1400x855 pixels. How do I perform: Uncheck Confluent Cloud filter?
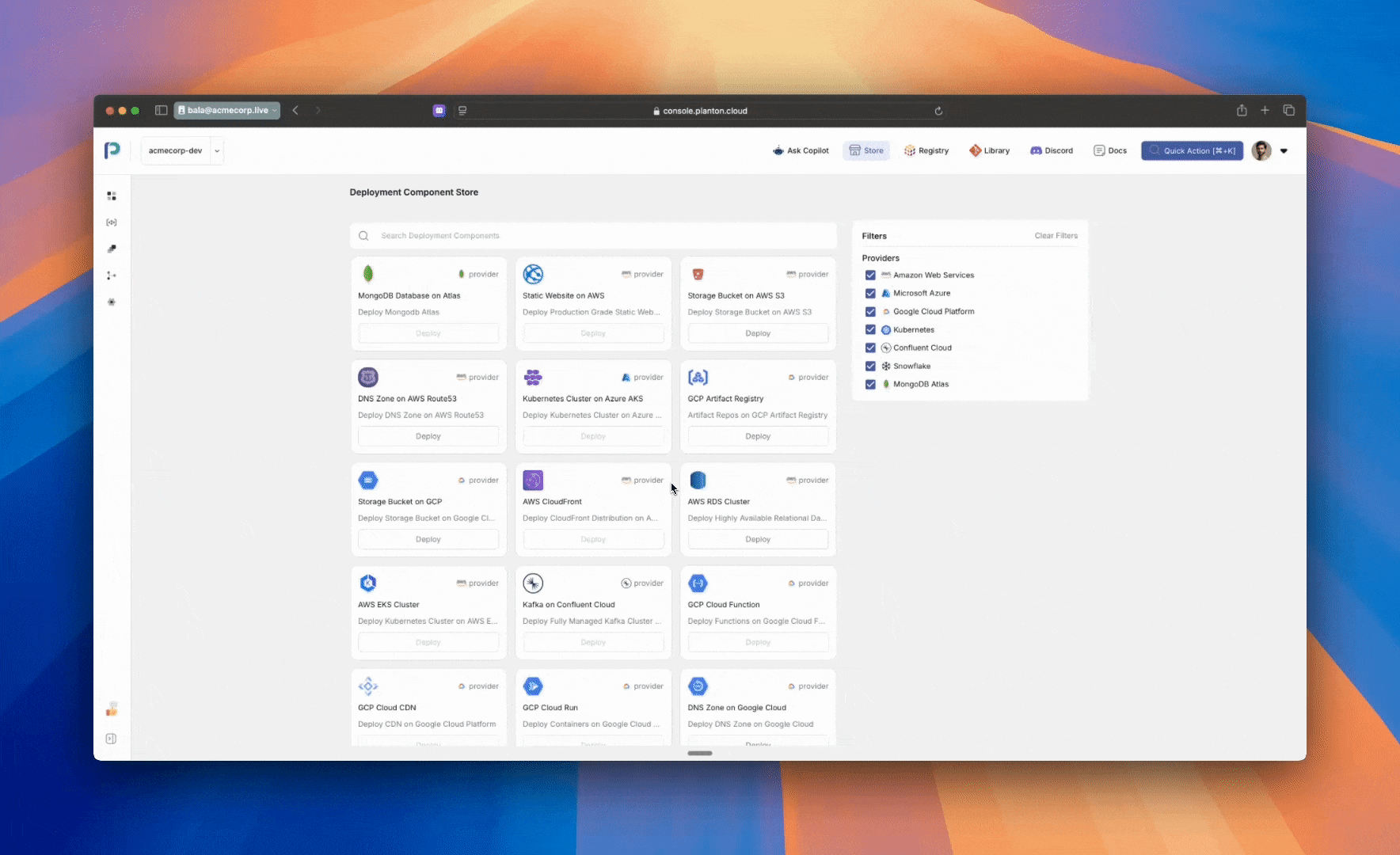[x=870, y=348]
